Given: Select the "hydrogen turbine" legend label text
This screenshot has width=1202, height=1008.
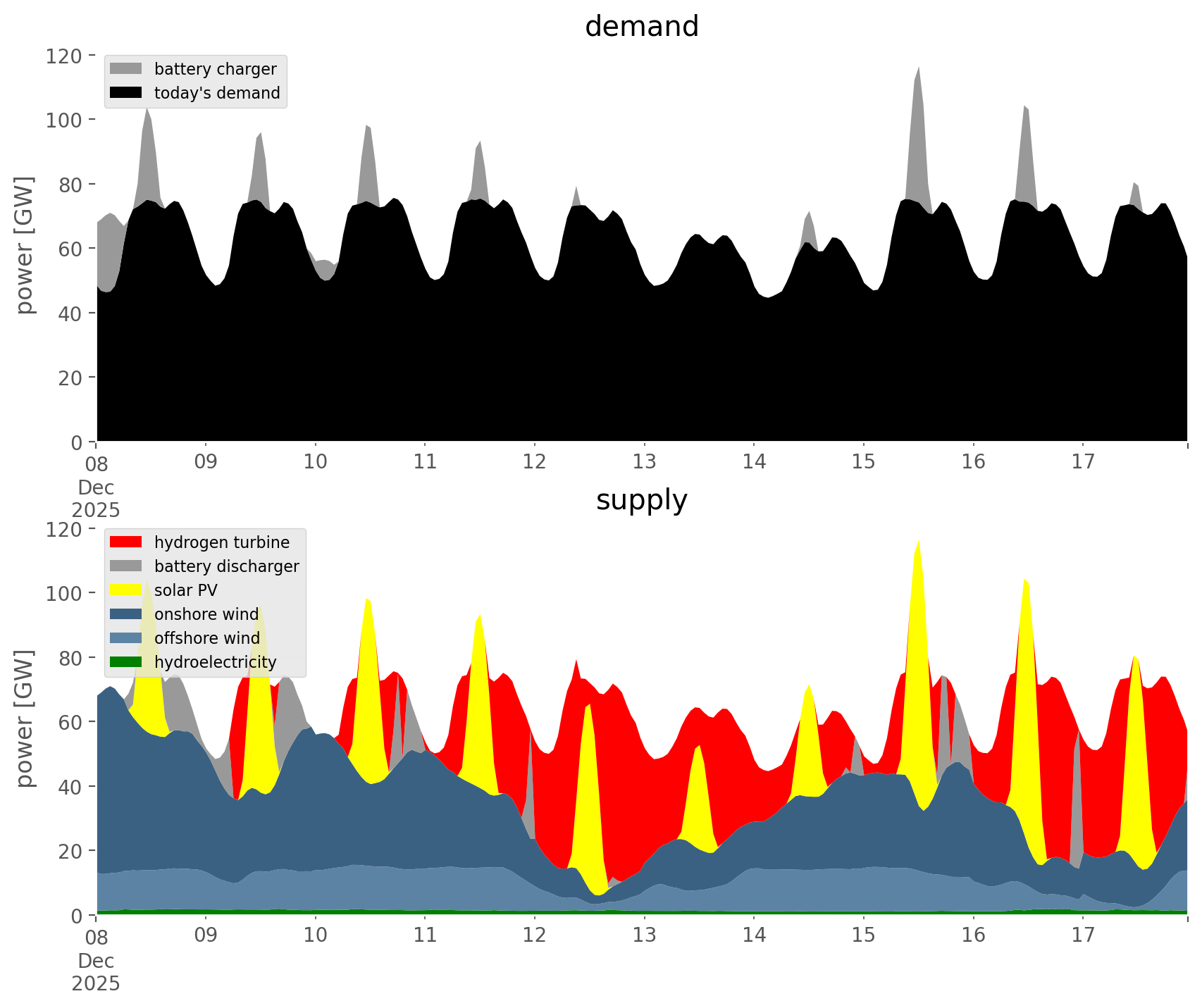Looking at the screenshot, I should pos(221,542).
